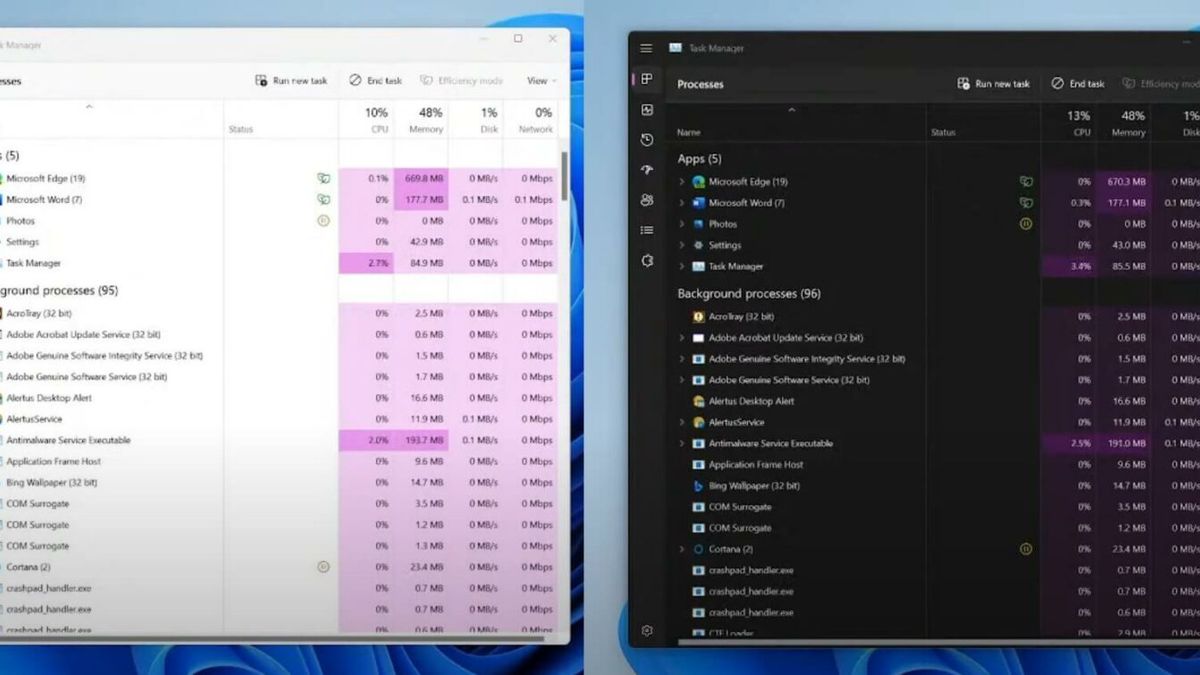Click the Alertus Desktop Alert icon in dark window
Viewport: 1200px width, 675px height.
(x=698, y=401)
